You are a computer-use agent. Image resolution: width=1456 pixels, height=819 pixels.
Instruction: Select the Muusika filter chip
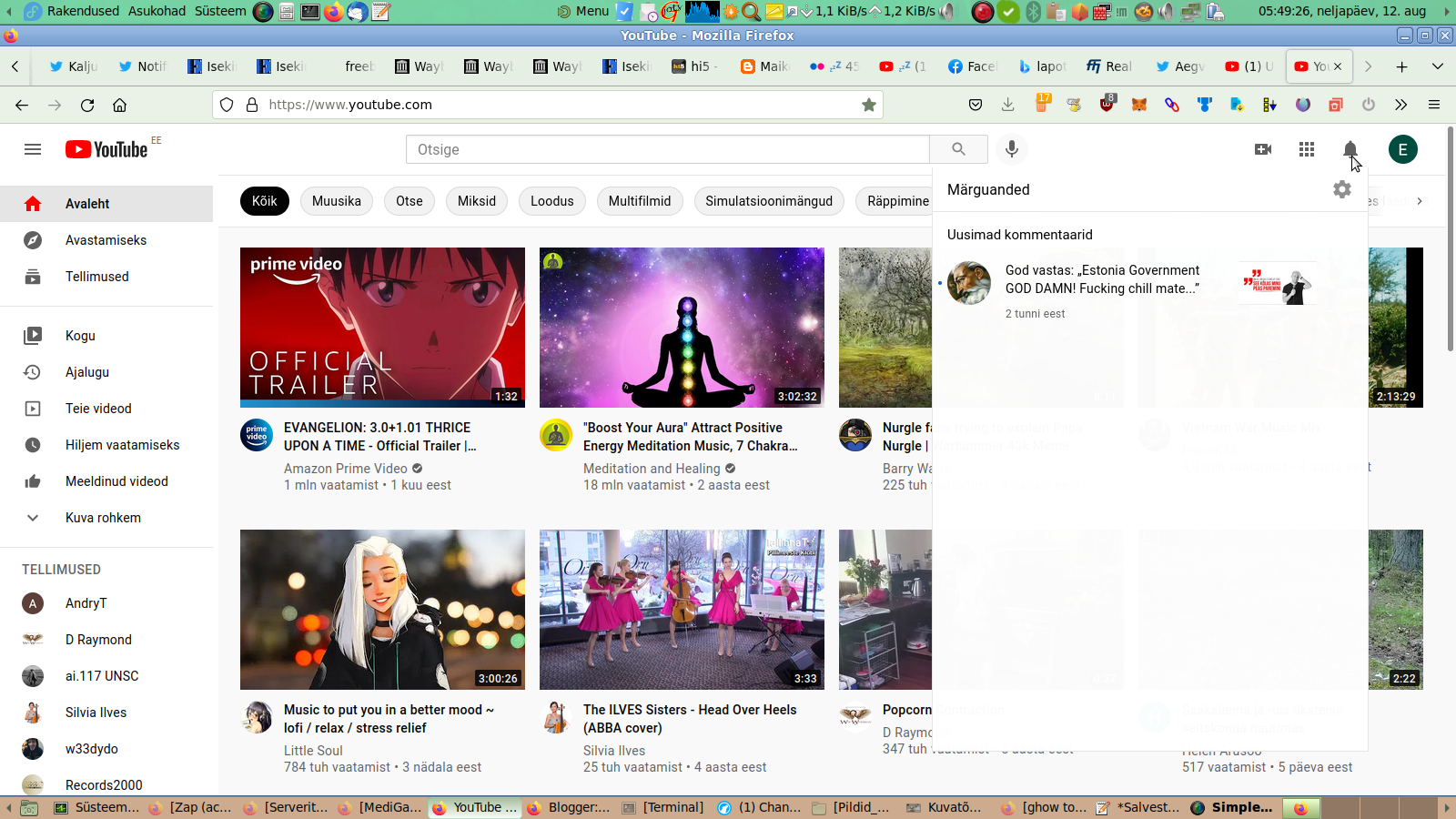pyautogui.click(x=336, y=201)
